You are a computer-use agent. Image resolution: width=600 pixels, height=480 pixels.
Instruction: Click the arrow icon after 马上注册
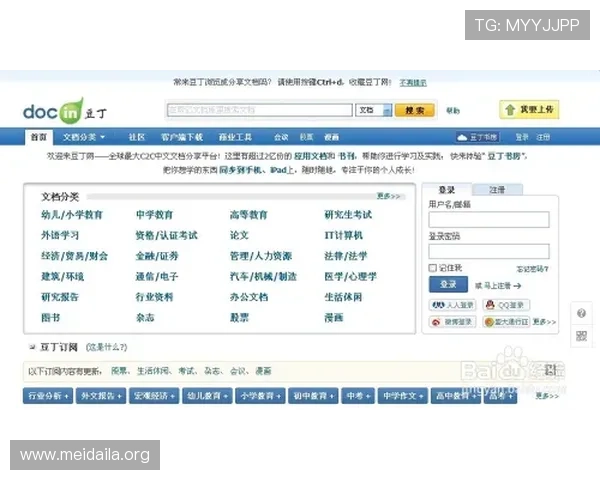click(517, 286)
